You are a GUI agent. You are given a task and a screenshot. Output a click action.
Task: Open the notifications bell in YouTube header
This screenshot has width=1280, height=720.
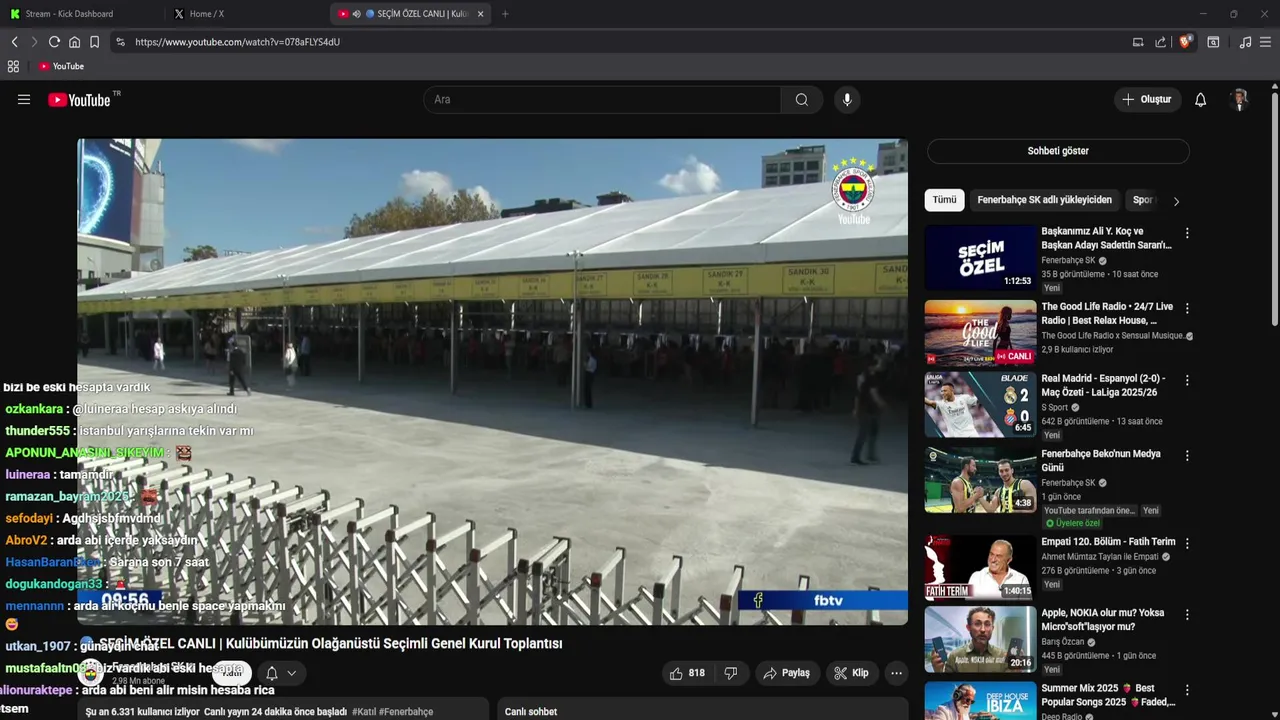tap(1200, 100)
